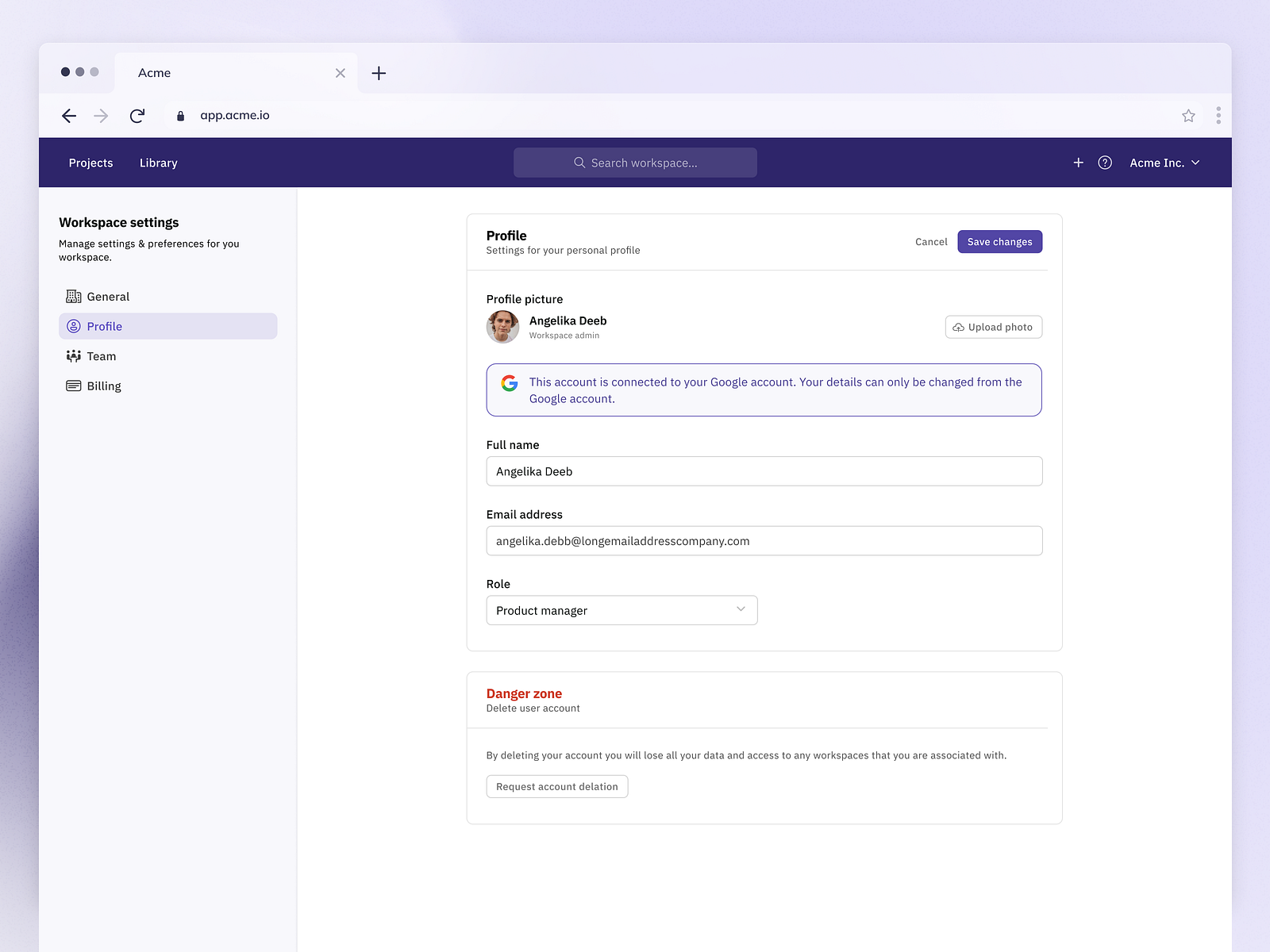Click the Google logo in the connection notice
Viewport: 1270px width, 952px height.
510,382
